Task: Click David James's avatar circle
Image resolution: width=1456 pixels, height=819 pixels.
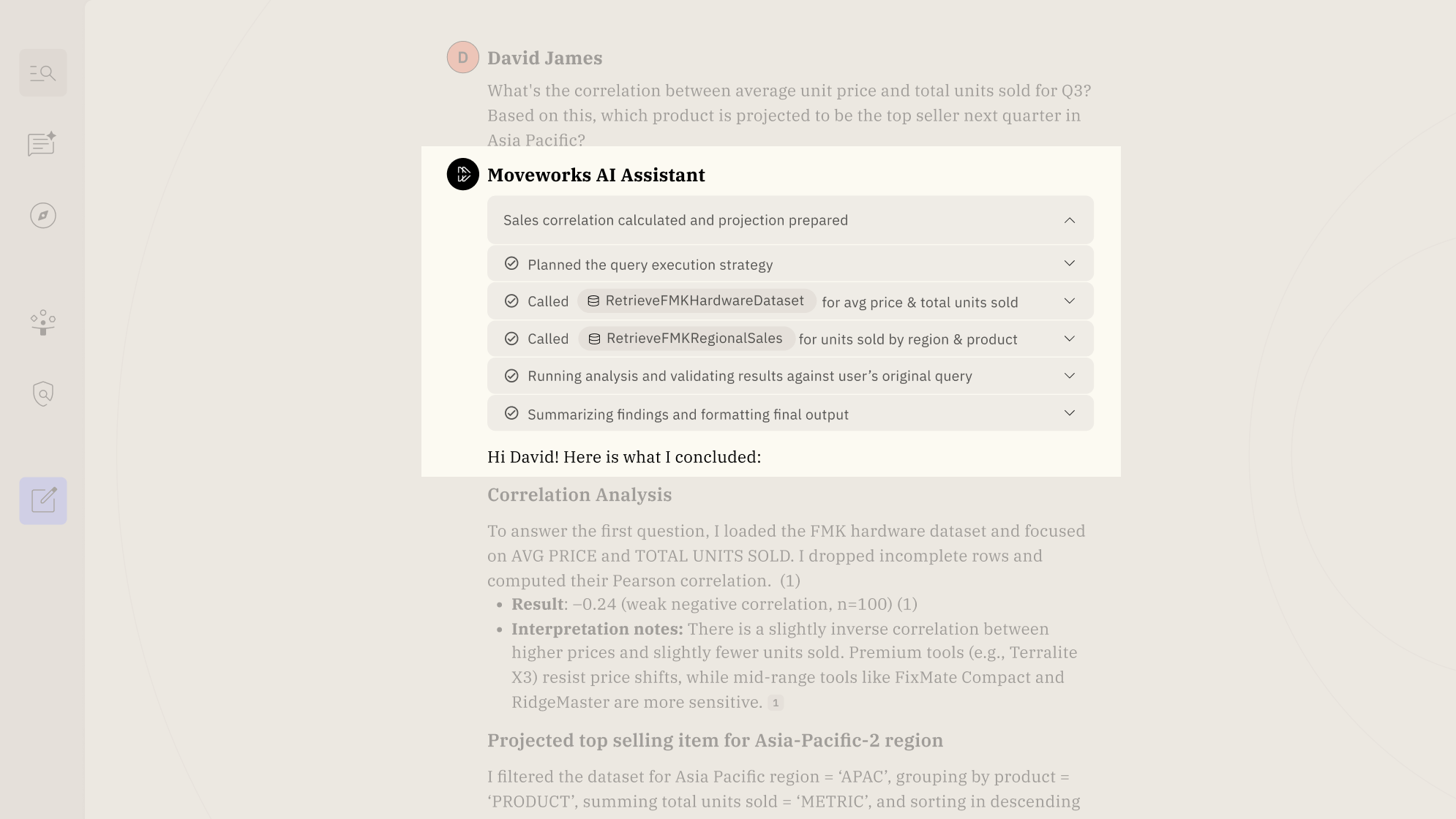Action: click(463, 58)
